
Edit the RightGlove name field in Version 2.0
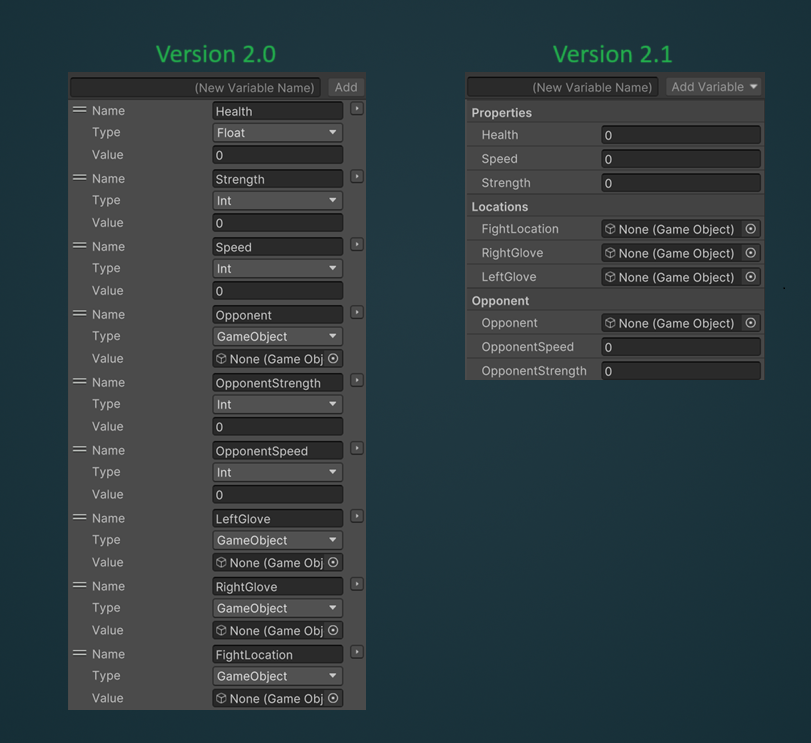(278, 587)
